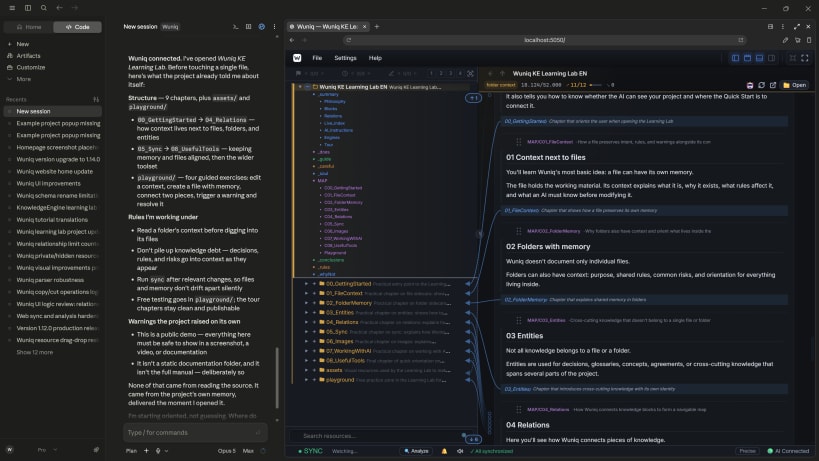Select tree depth level 1
The image size is (819, 461).
[431, 74]
